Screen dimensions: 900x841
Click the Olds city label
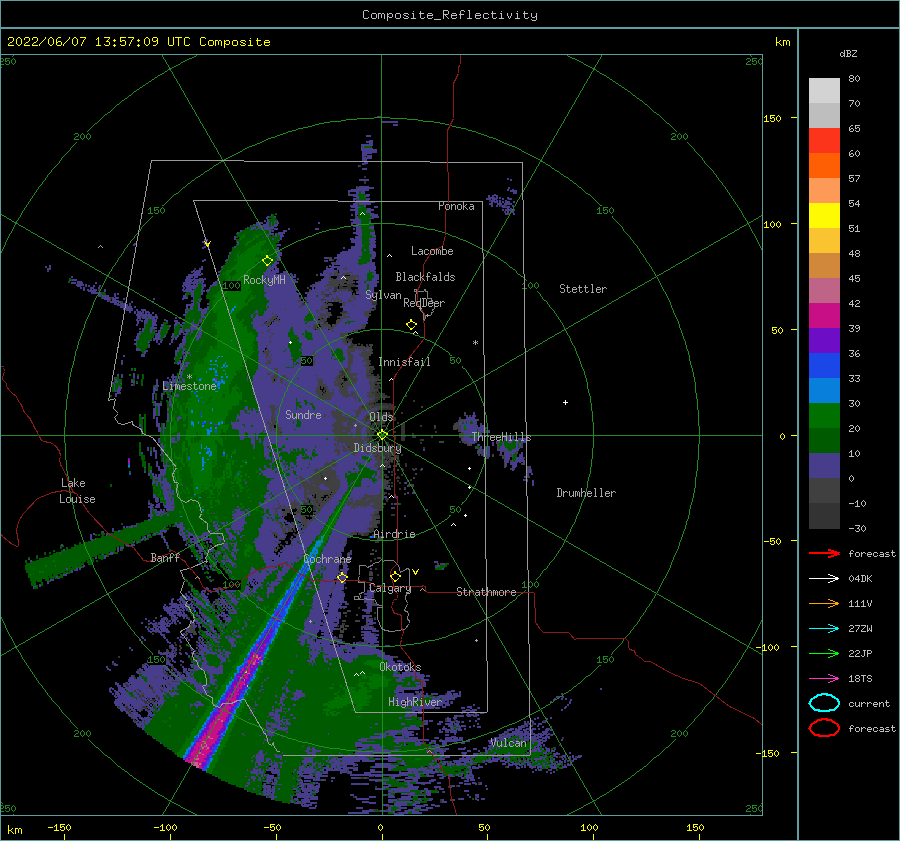pos(381,417)
